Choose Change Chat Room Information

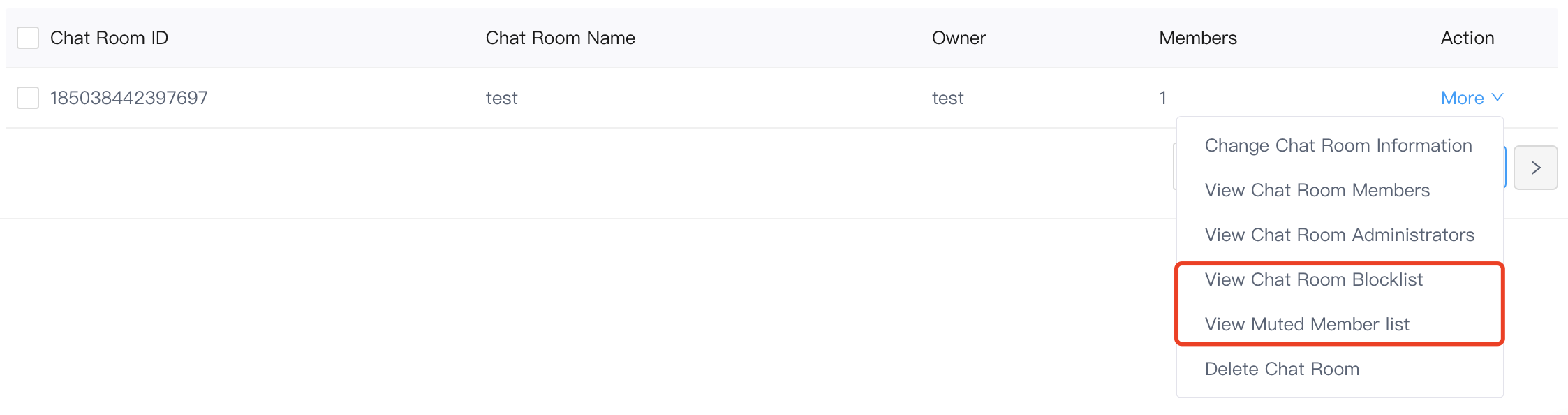tap(1339, 145)
